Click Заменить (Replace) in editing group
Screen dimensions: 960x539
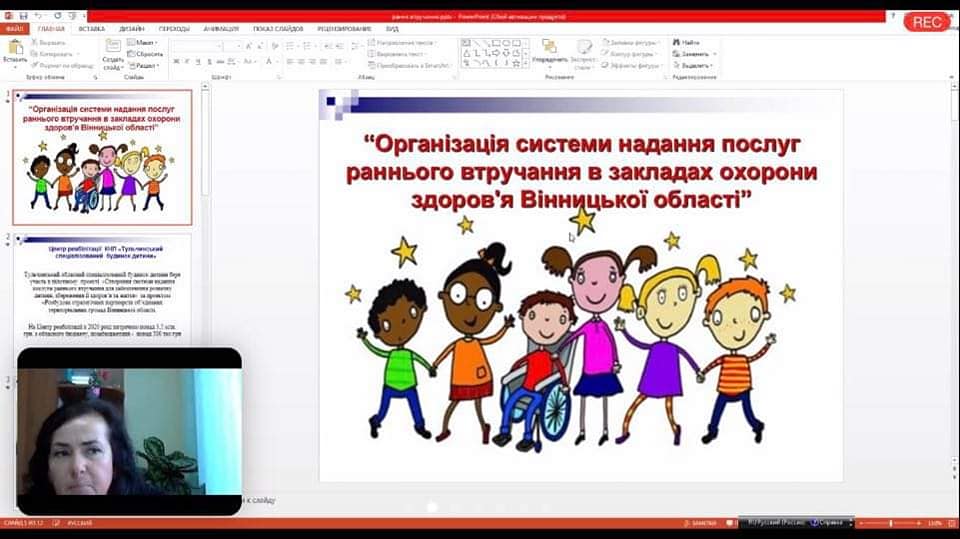(x=694, y=54)
